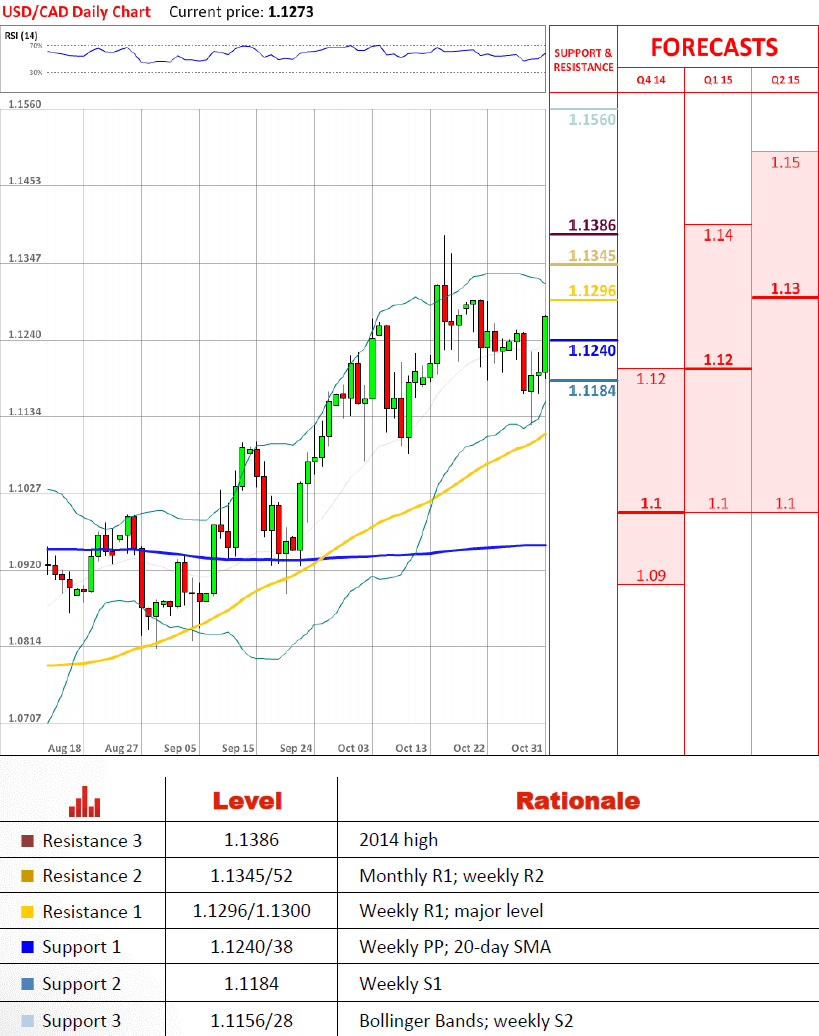This screenshot has width=819, height=1036.
Task: Click the bold 1.1 forecast in Q4 14
Action: (x=651, y=503)
